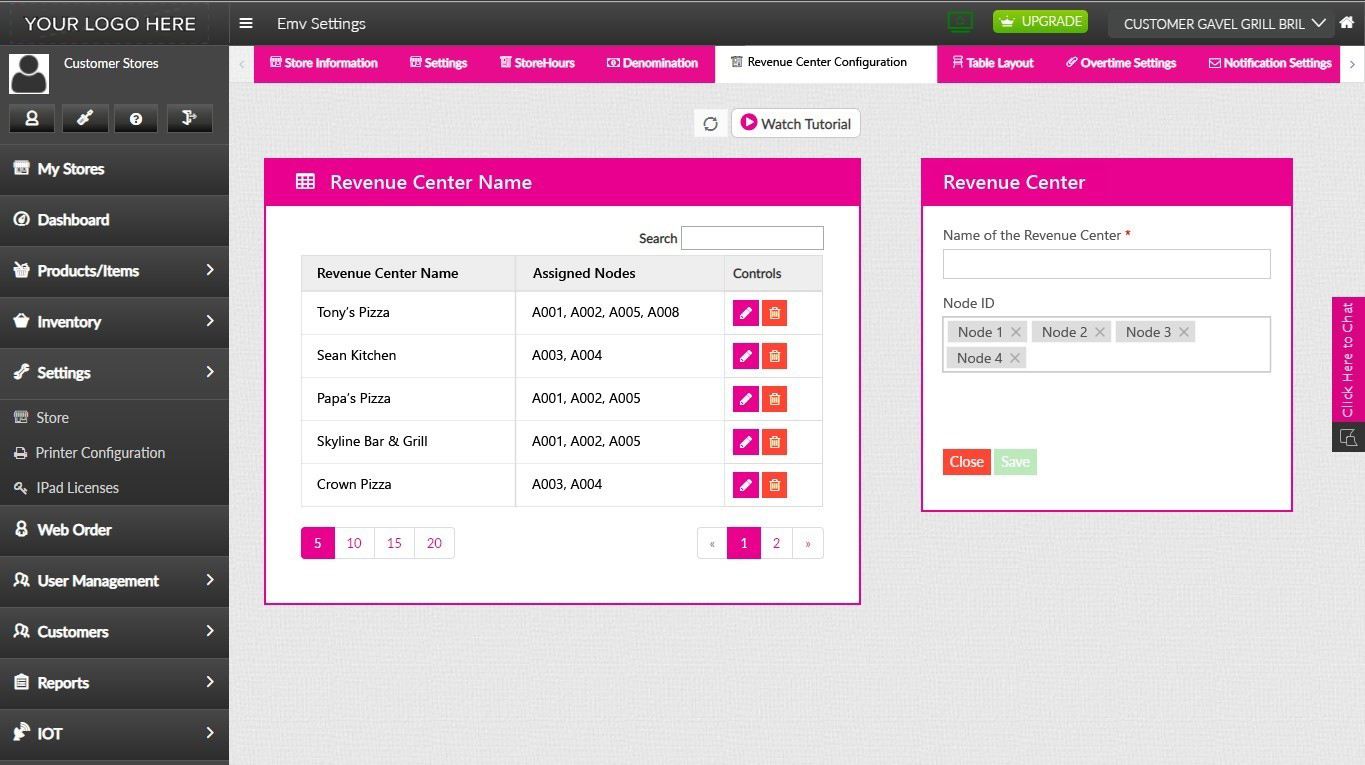Remove Node 2 tag with its X
Viewport: 1365px width, 765px height.
(x=1100, y=332)
